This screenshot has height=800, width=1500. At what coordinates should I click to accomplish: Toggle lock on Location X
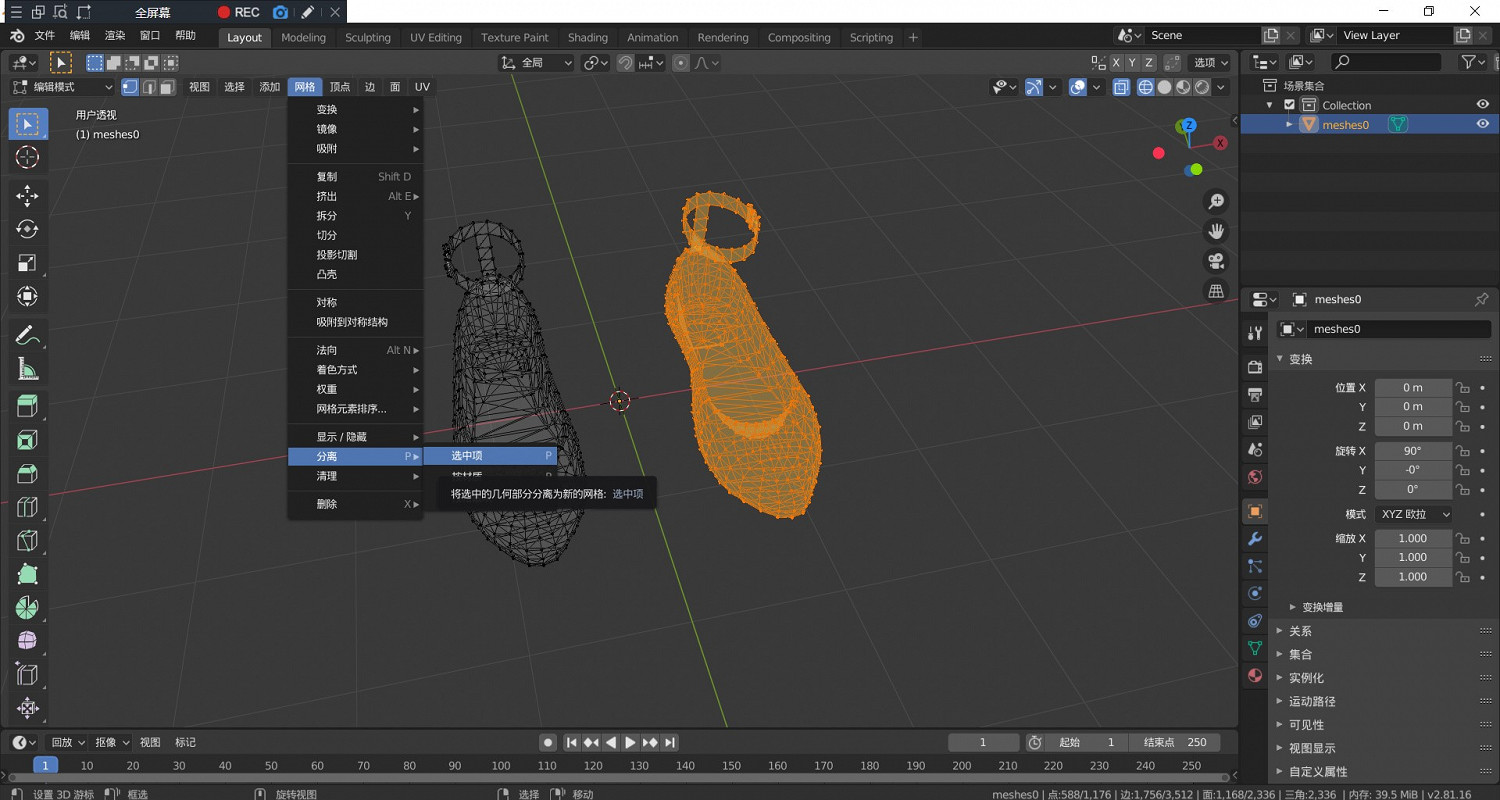click(1462, 388)
